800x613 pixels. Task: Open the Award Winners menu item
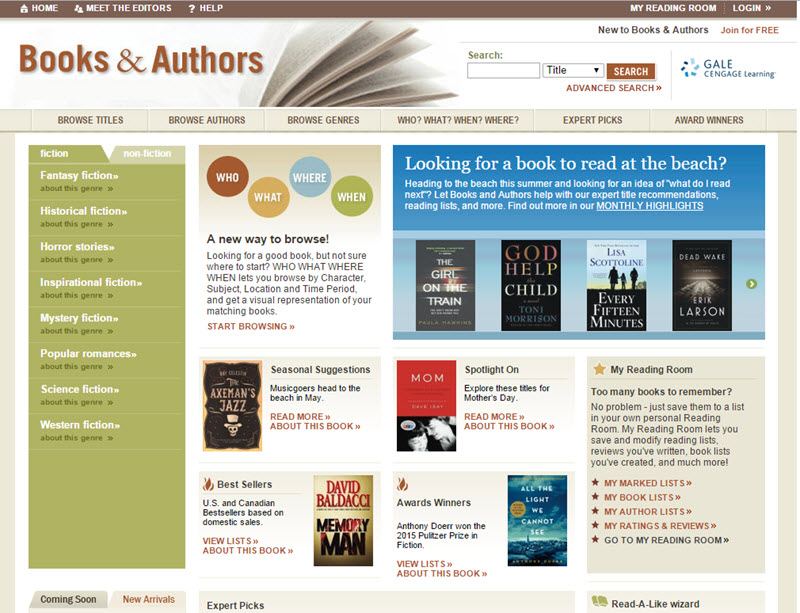click(709, 120)
